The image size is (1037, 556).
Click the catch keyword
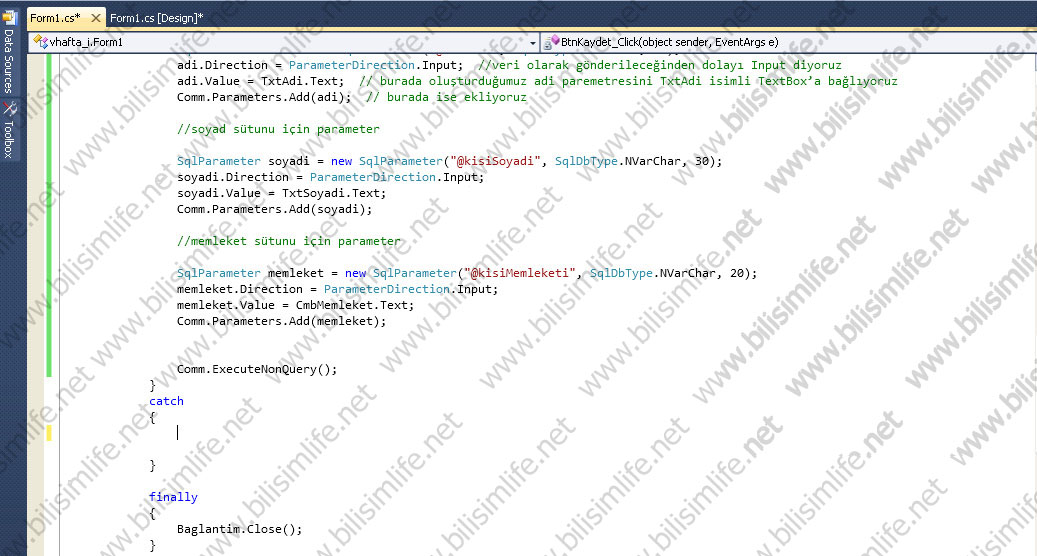click(x=166, y=401)
